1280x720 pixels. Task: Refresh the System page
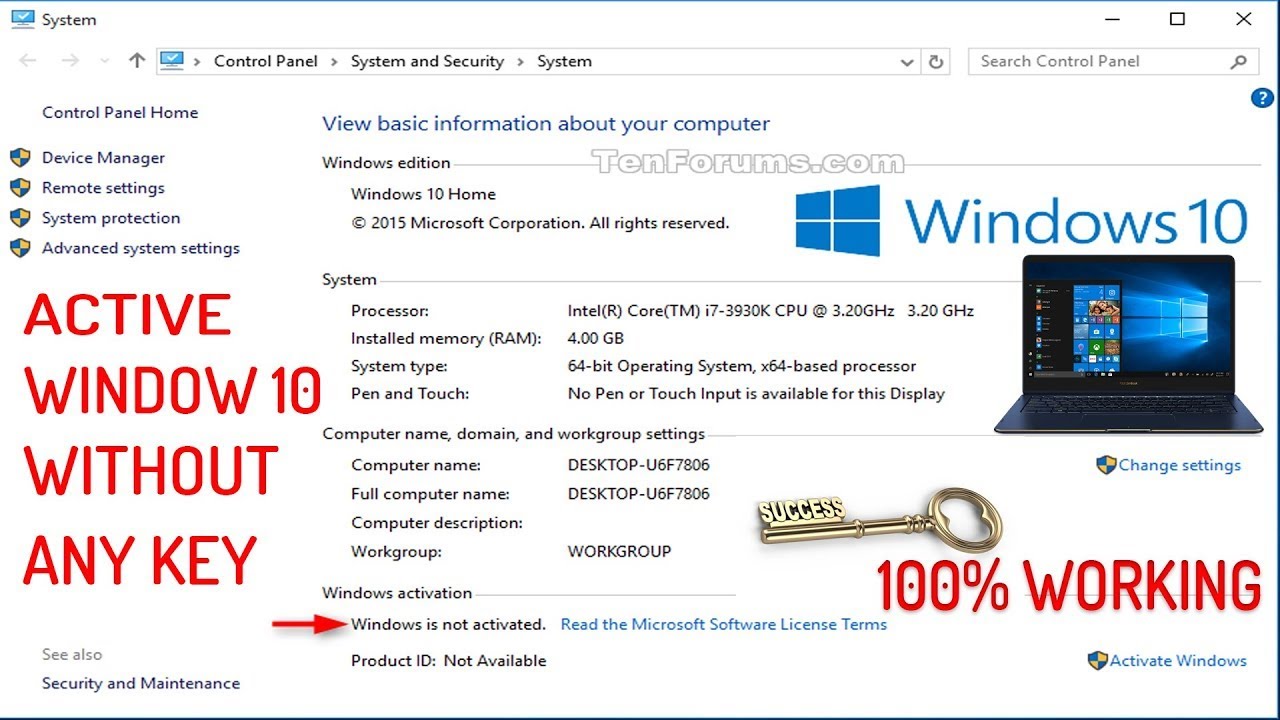coord(936,62)
